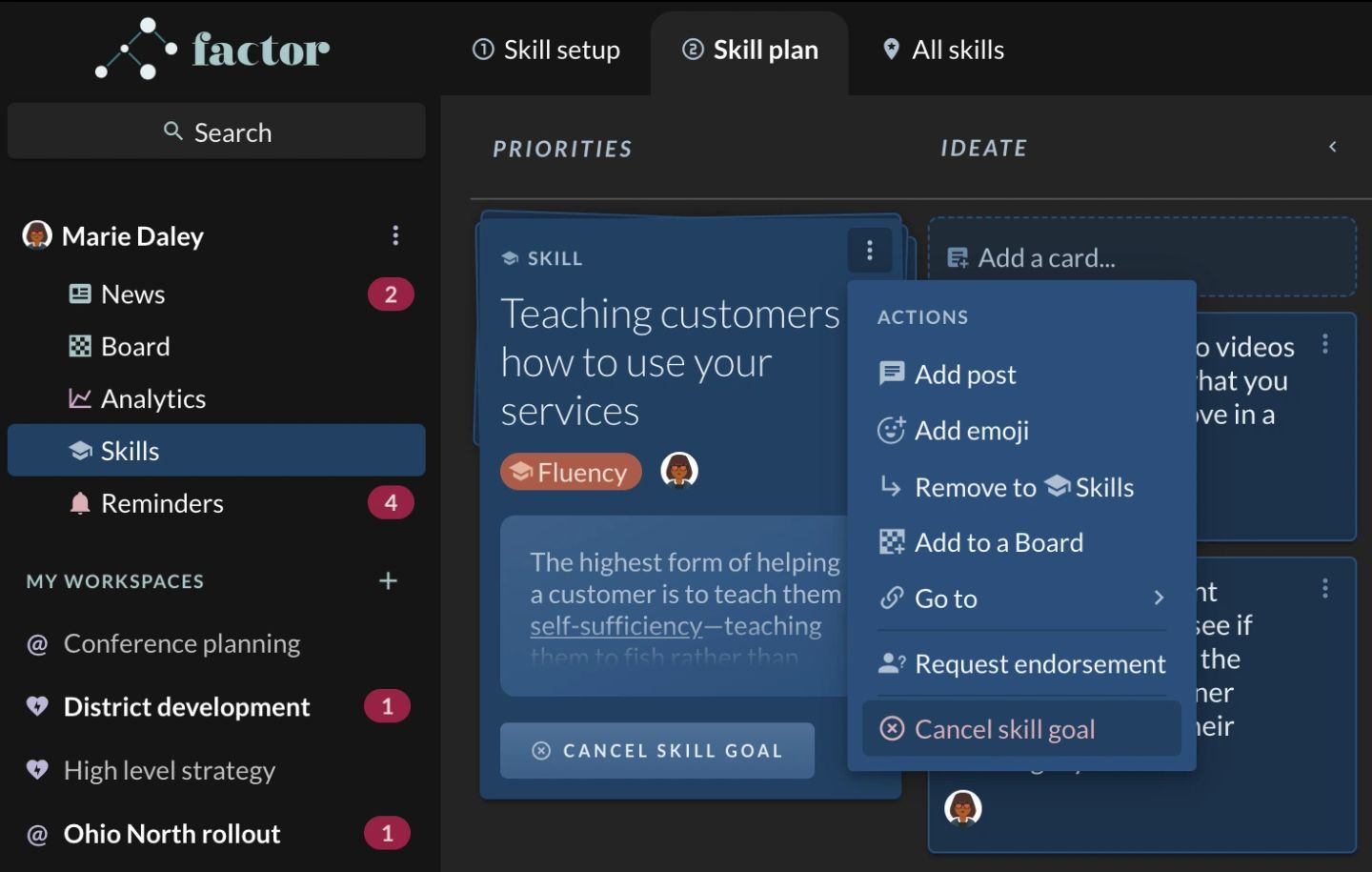Open Reminders in the sidebar

(216, 503)
